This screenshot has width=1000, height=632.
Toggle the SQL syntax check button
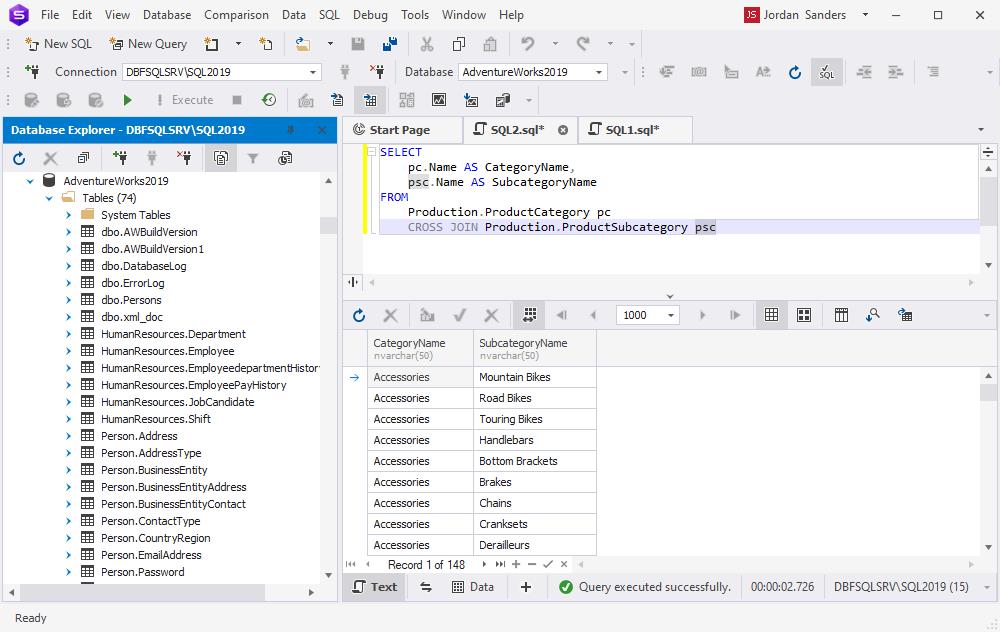(826, 72)
